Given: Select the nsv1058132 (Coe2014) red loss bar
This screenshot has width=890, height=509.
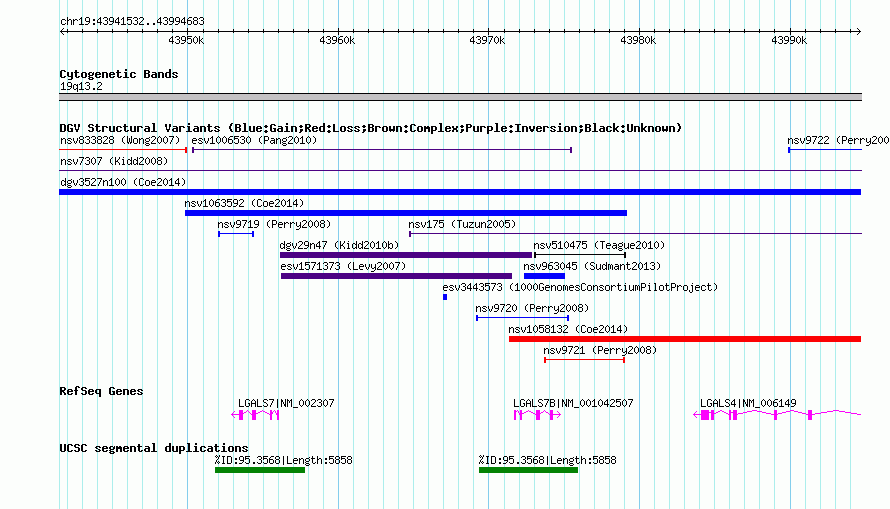Looking at the screenshot, I should point(685,339).
